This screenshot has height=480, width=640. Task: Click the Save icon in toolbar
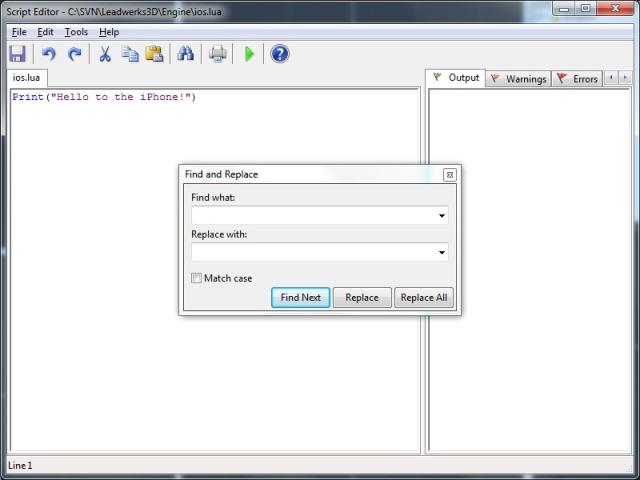point(17,54)
